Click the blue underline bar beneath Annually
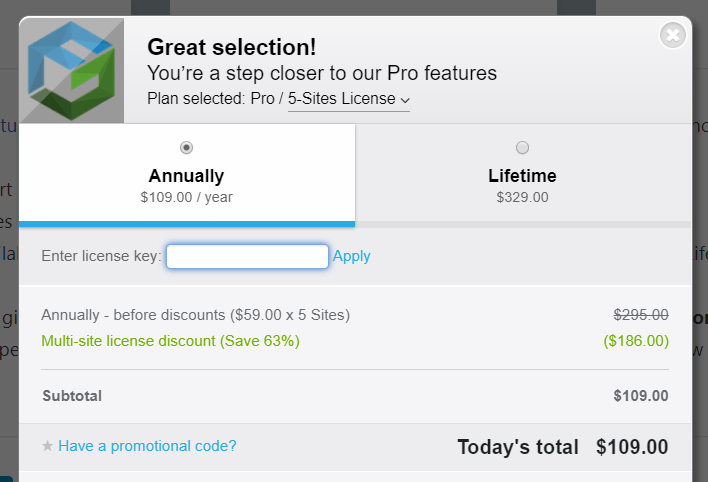The height and width of the screenshot is (482, 708). [187, 224]
